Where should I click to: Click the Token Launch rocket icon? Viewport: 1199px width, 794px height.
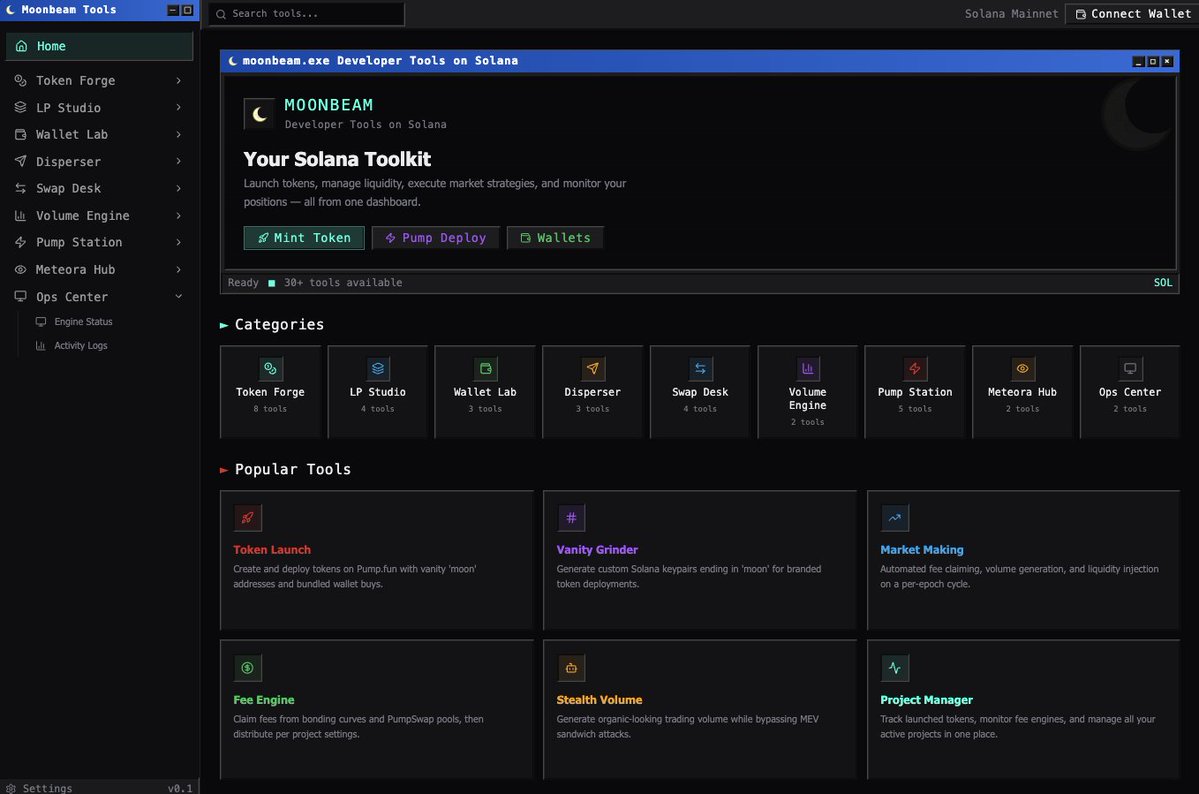pyautogui.click(x=247, y=517)
